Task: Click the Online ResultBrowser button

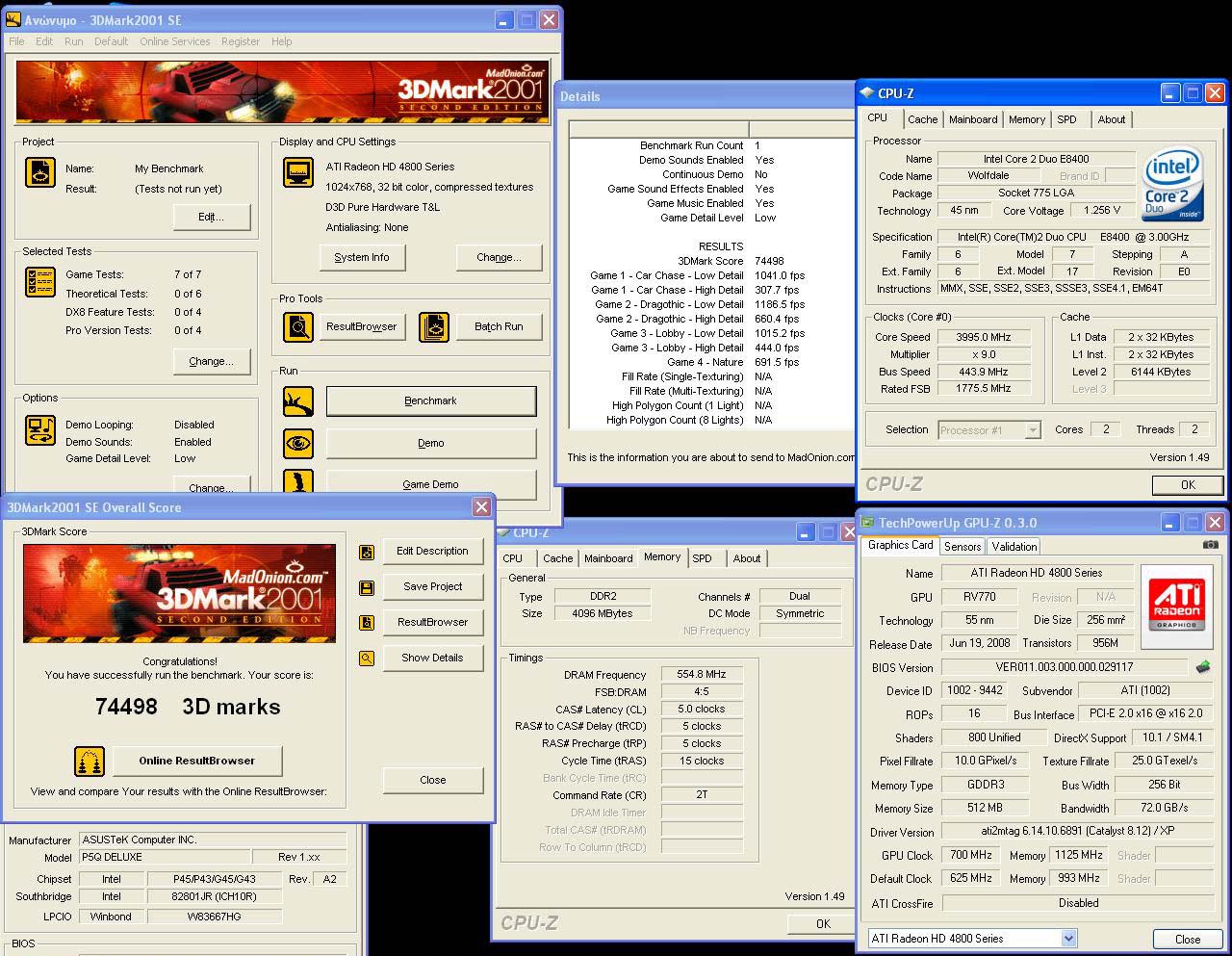Action: pyautogui.click(x=197, y=762)
